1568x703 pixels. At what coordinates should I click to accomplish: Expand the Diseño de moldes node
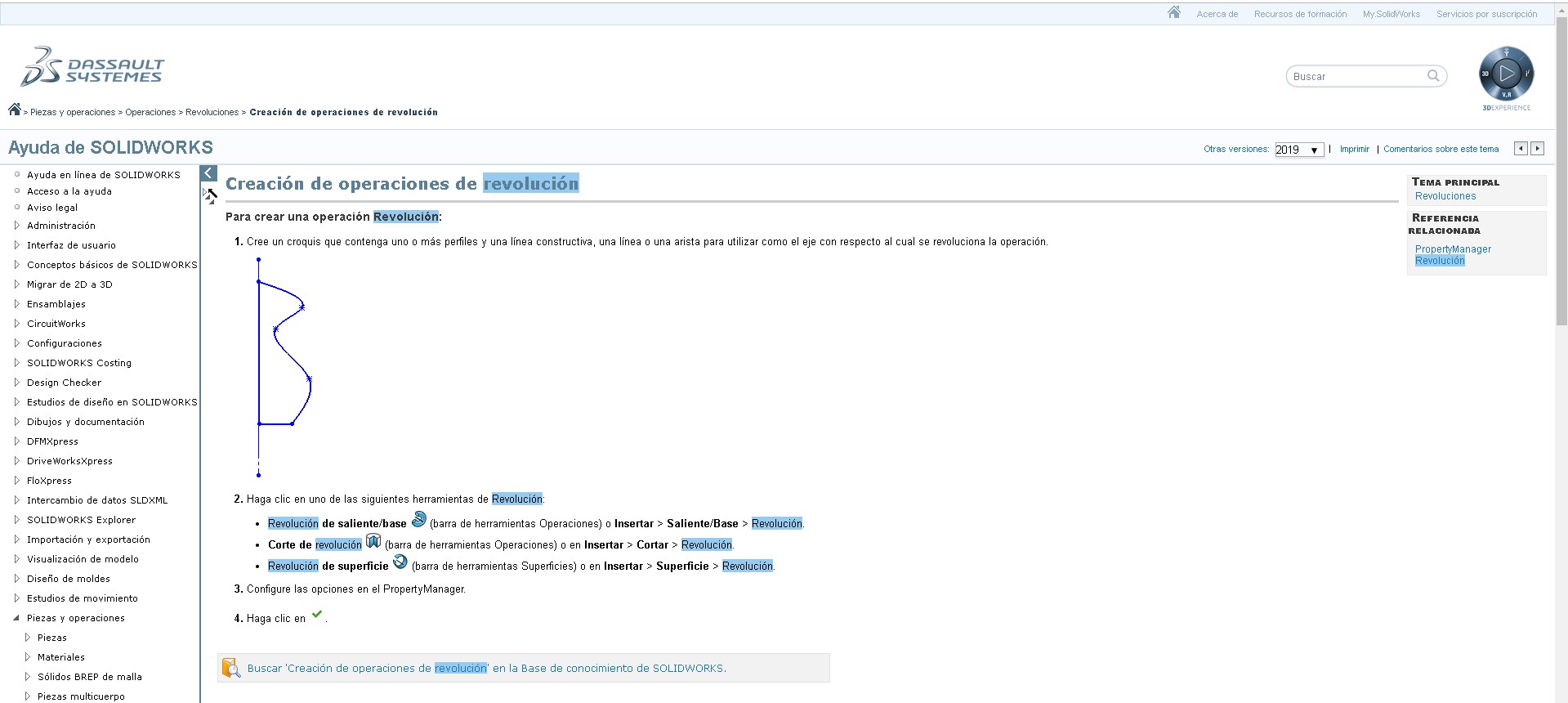click(x=16, y=578)
